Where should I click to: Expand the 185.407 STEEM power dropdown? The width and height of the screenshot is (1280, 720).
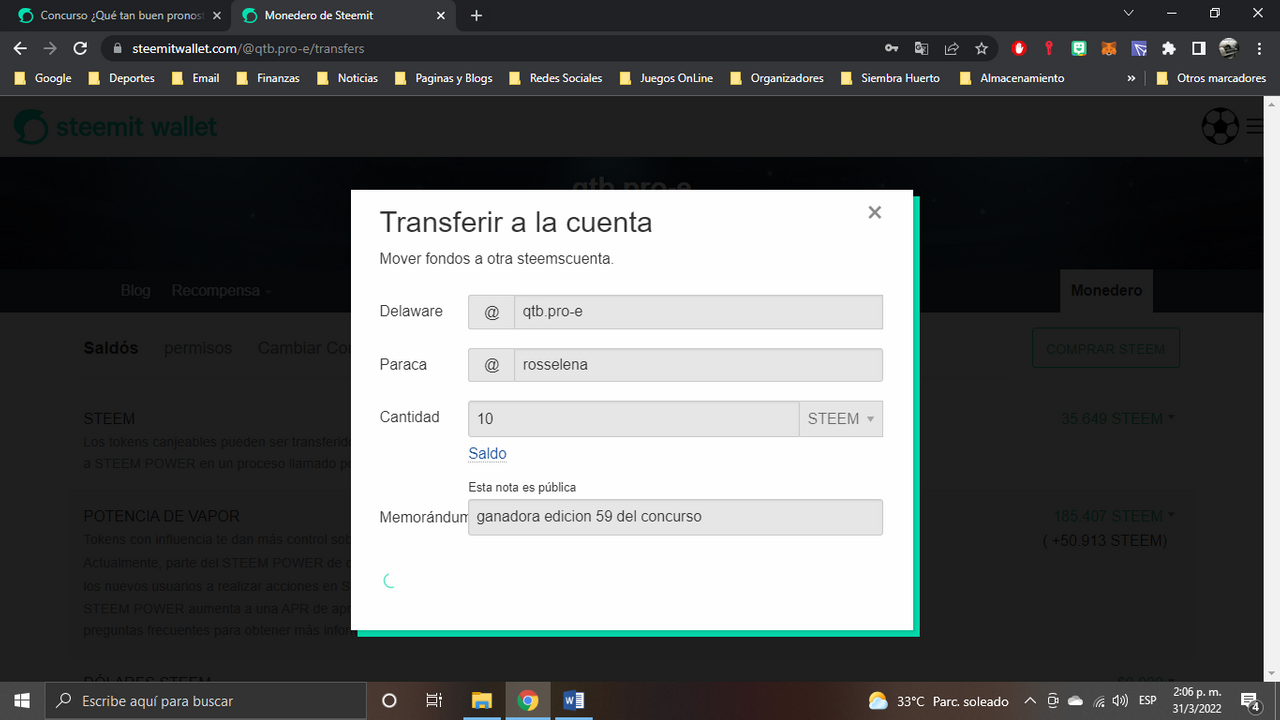click(x=1115, y=516)
